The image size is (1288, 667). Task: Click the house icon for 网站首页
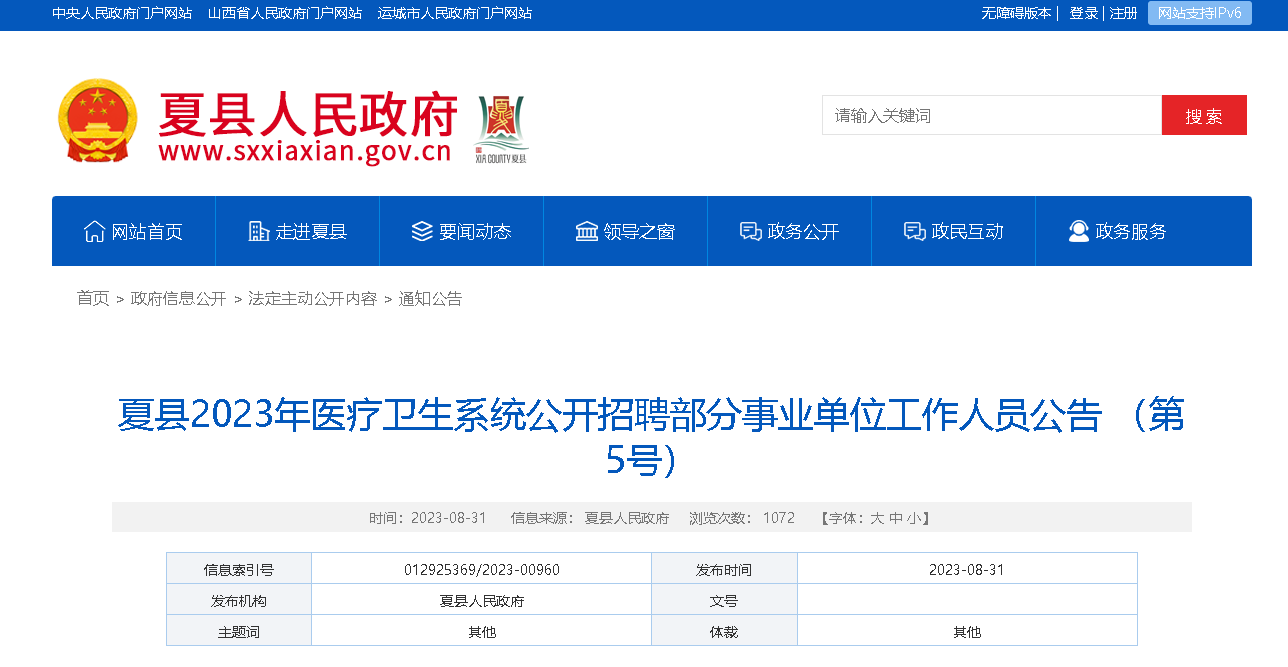pyautogui.click(x=94, y=231)
